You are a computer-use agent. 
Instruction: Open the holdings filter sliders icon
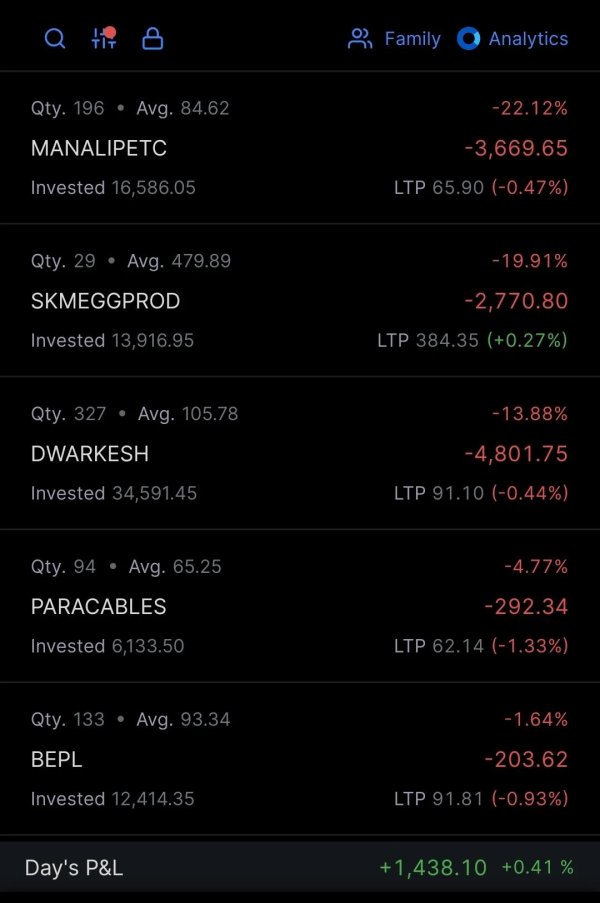point(104,38)
